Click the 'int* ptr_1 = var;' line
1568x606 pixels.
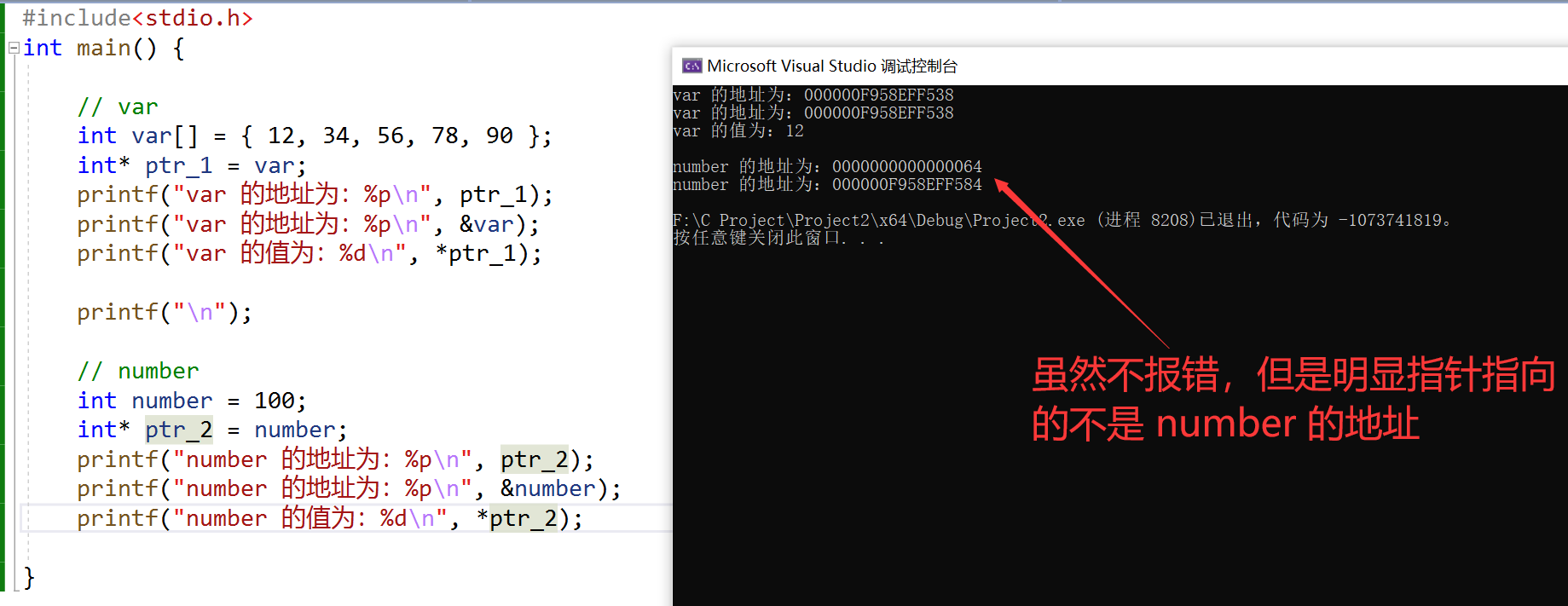tap(192, 165)
